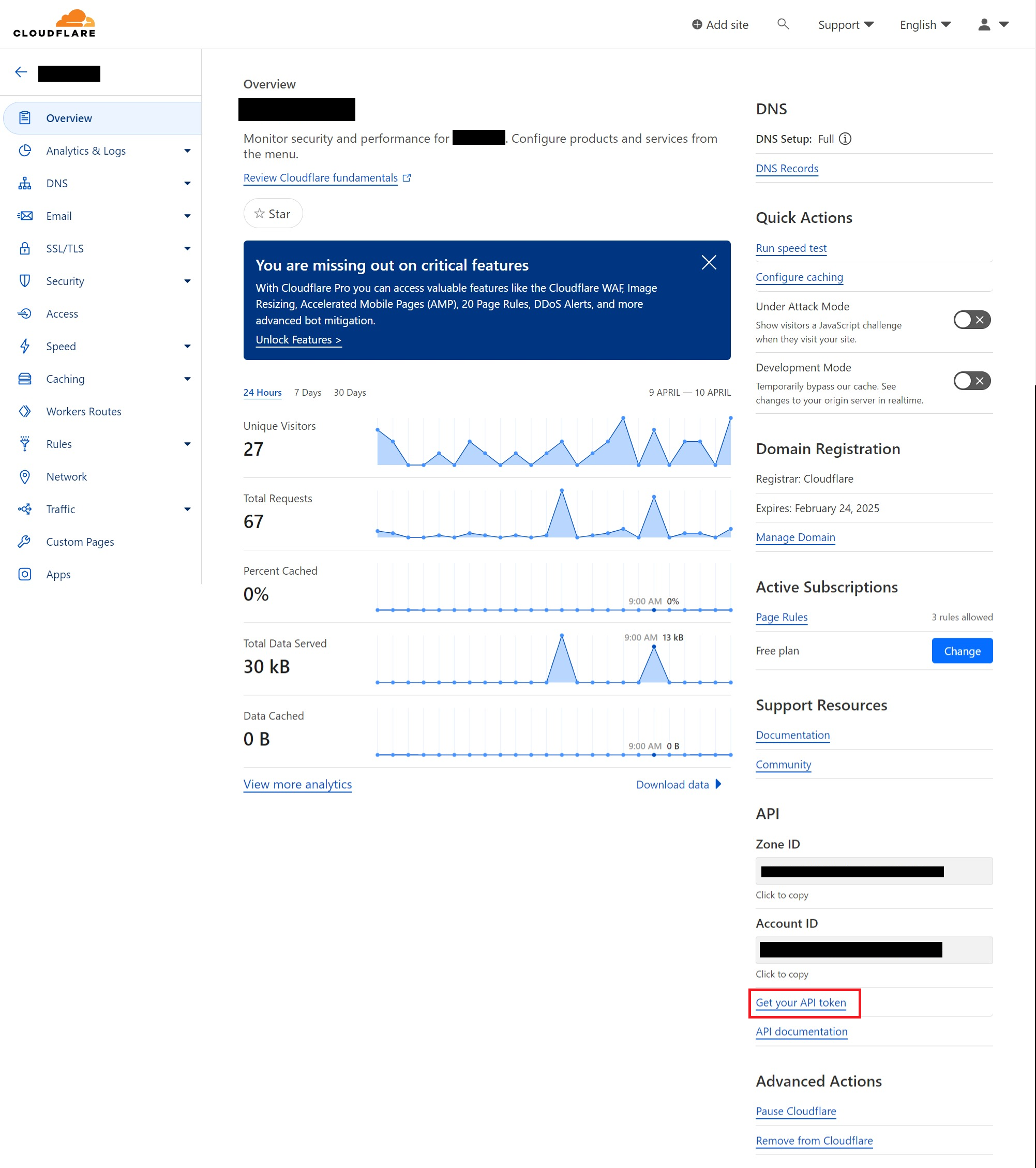Open the English language dropdown
The image size is (1036, 1168).
click(924, 24)
